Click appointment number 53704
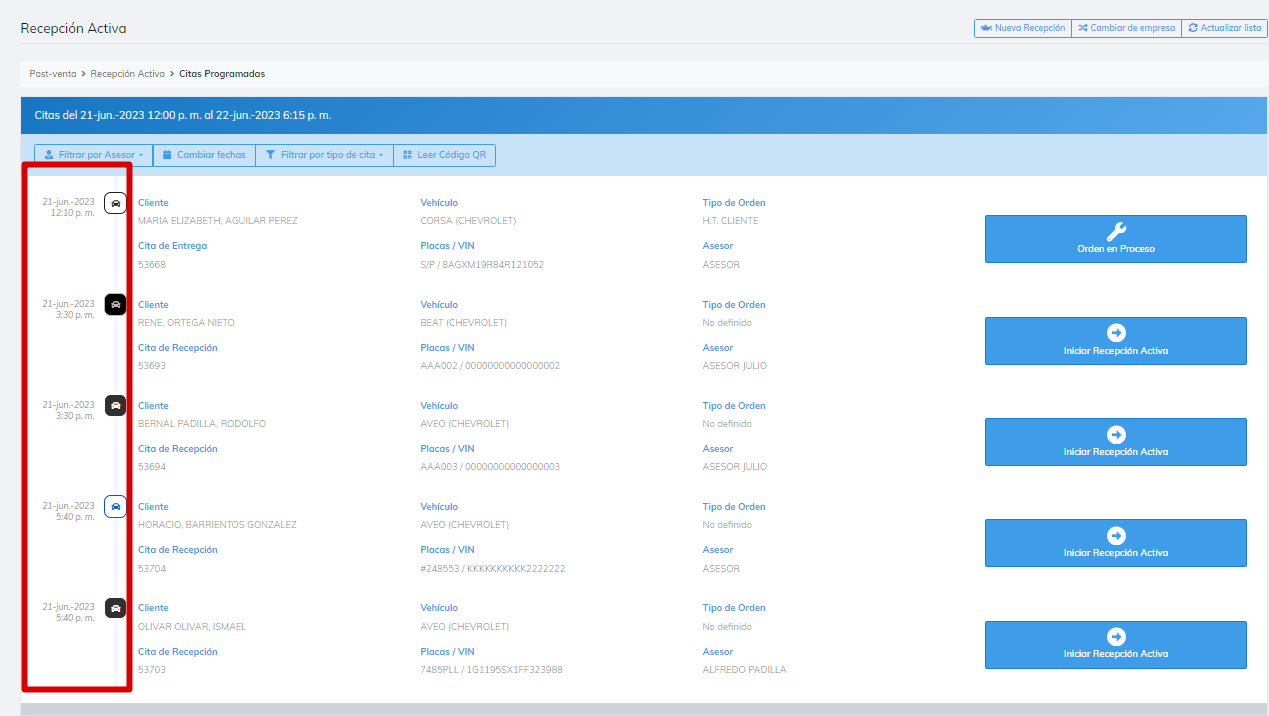The width and height of the screenshot is (1269, 716). click(152, 569)
